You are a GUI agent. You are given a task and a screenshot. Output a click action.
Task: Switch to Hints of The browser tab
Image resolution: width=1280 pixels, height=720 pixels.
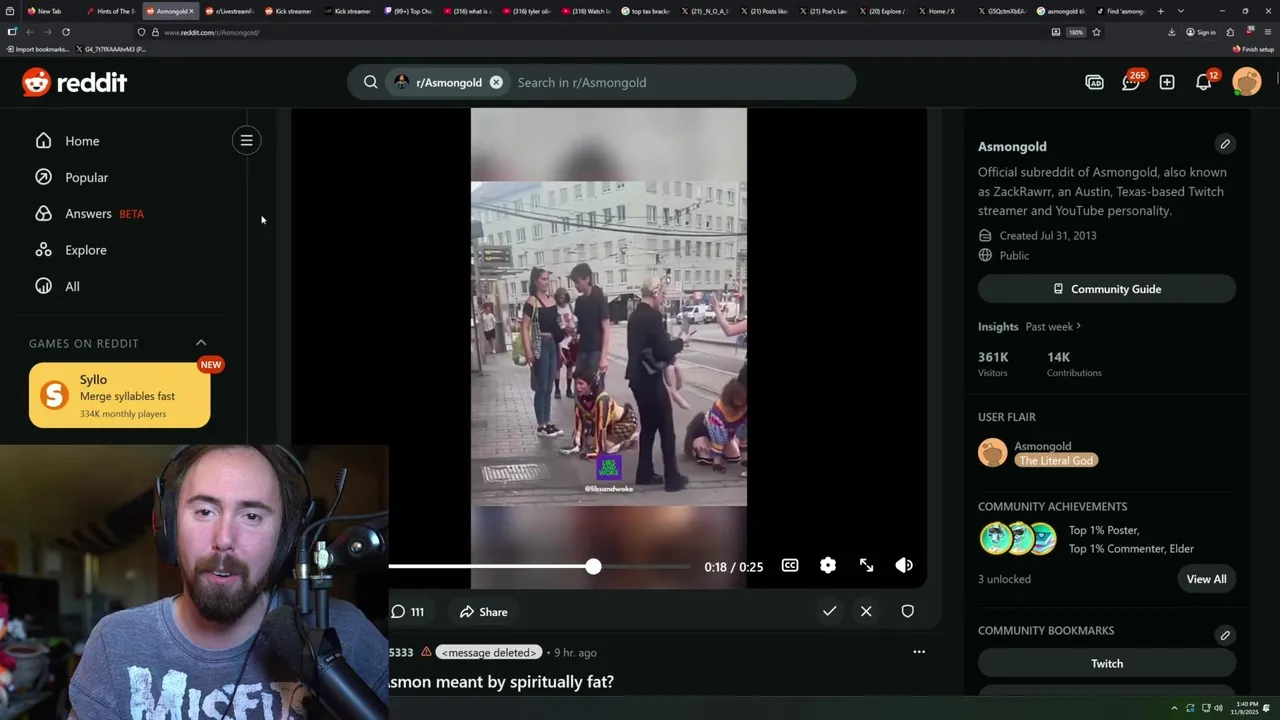(x=110, y=11)
